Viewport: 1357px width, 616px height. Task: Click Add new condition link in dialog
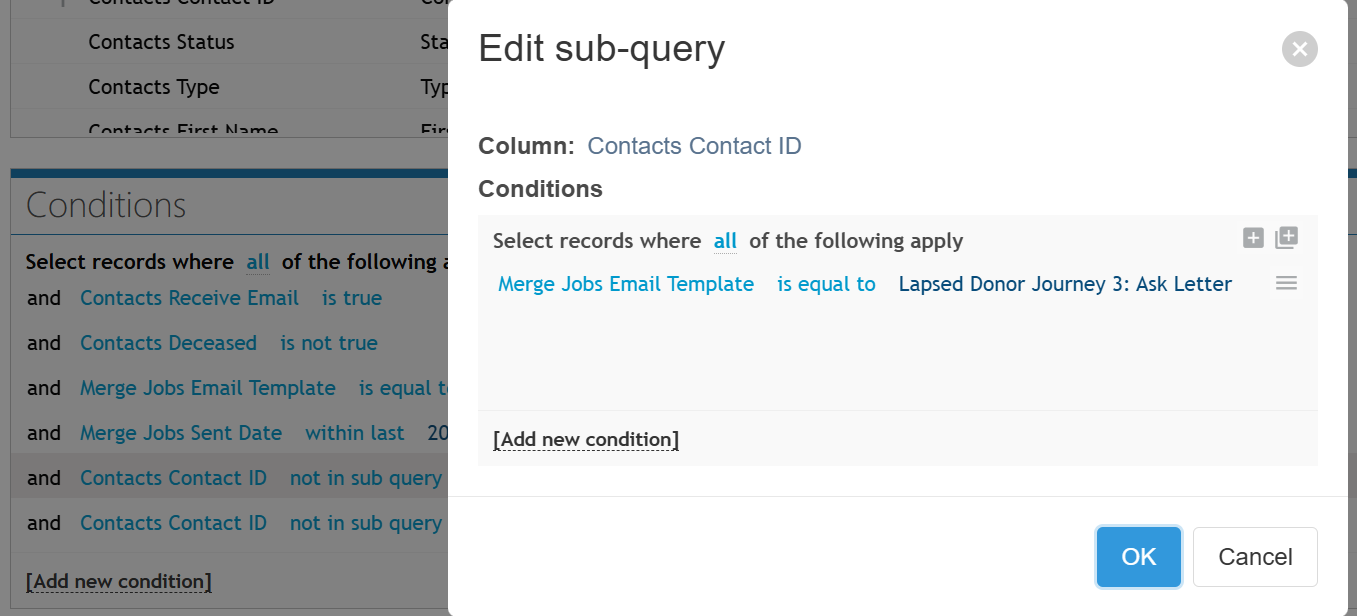586,440
